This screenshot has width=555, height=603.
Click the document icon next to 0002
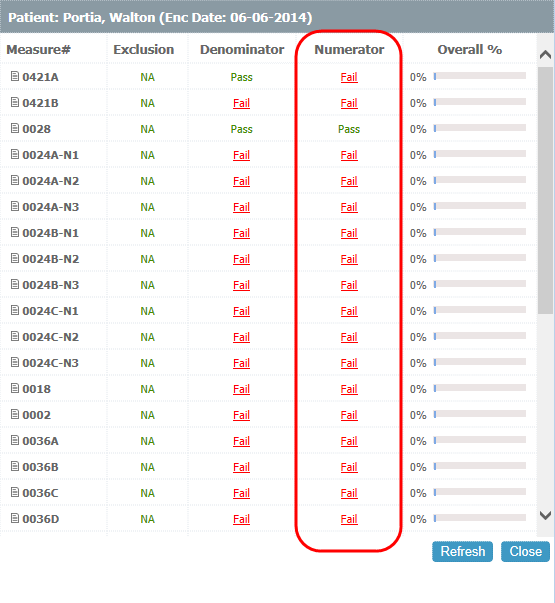pyautogui.click(x=15, y=414)
